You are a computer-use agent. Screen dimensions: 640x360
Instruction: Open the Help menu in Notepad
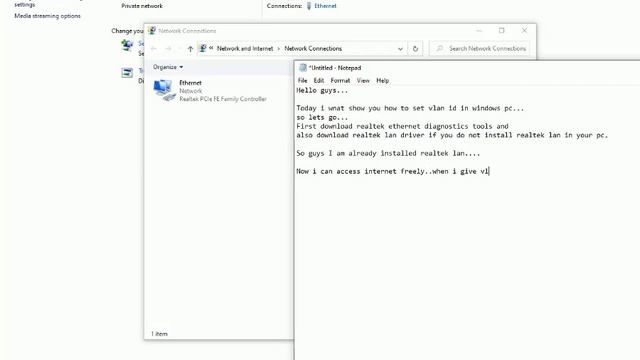point(382,80)
